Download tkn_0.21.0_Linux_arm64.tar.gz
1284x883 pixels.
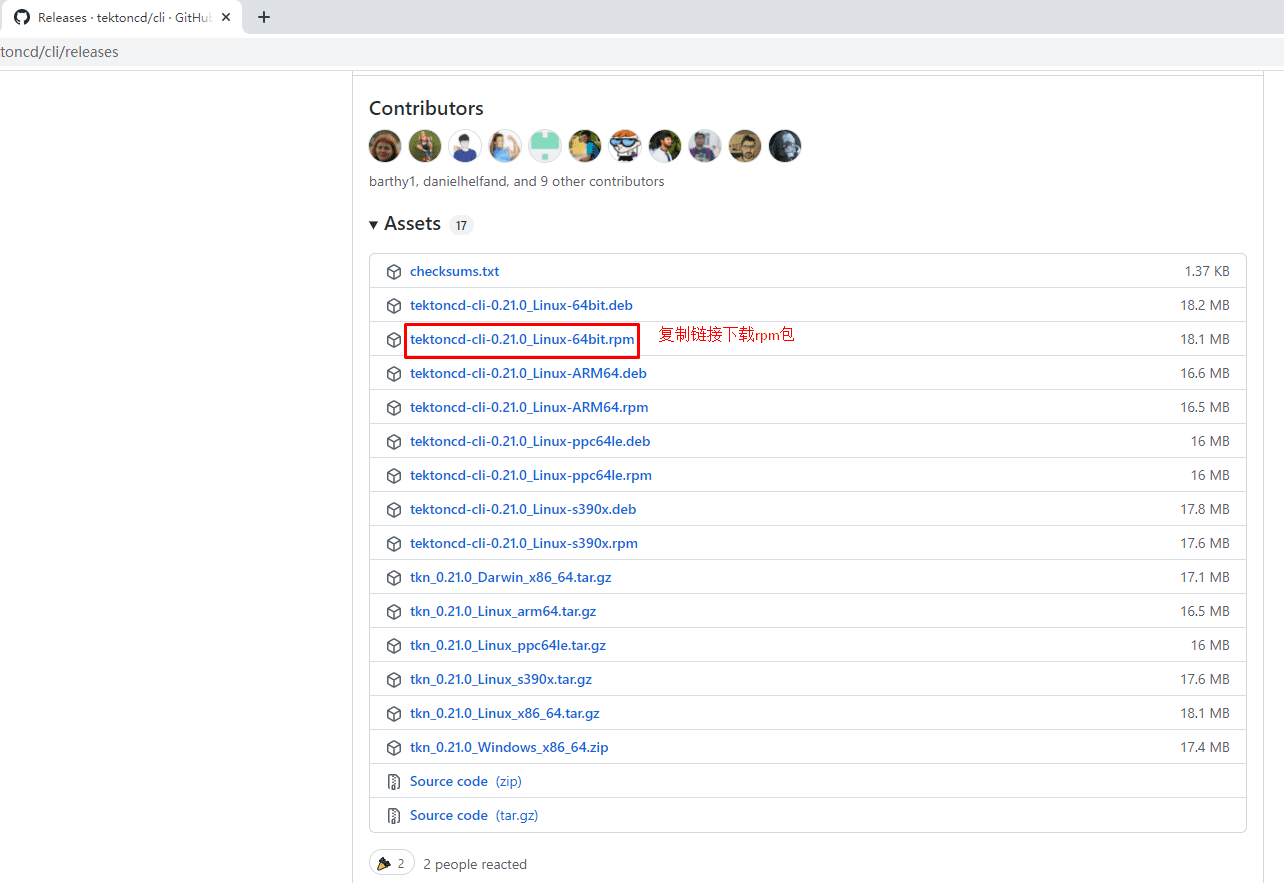[x=503, y=611]
